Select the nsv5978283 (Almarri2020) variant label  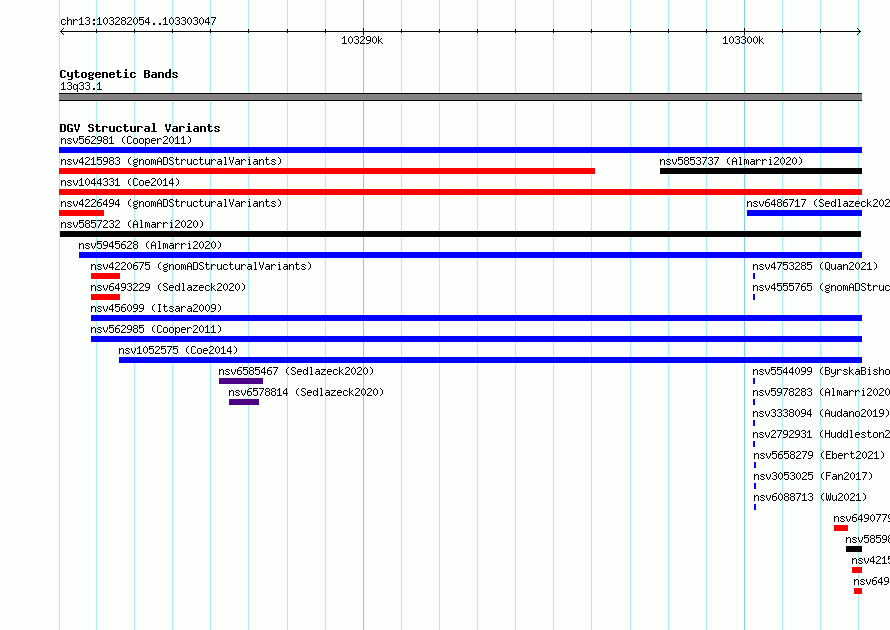(x=821, y=392)
